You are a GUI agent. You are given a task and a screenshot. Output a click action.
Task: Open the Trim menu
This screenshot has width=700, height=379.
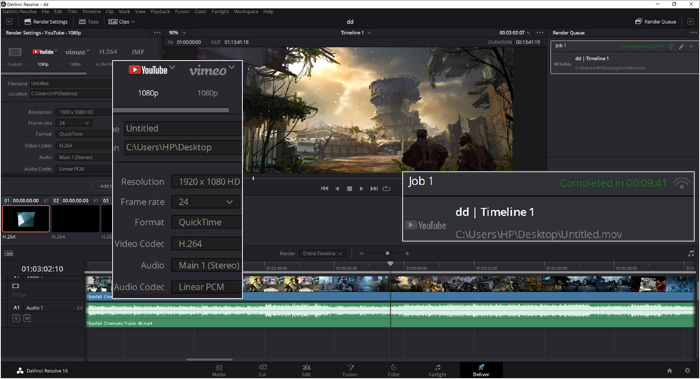(x=72, y=12)
